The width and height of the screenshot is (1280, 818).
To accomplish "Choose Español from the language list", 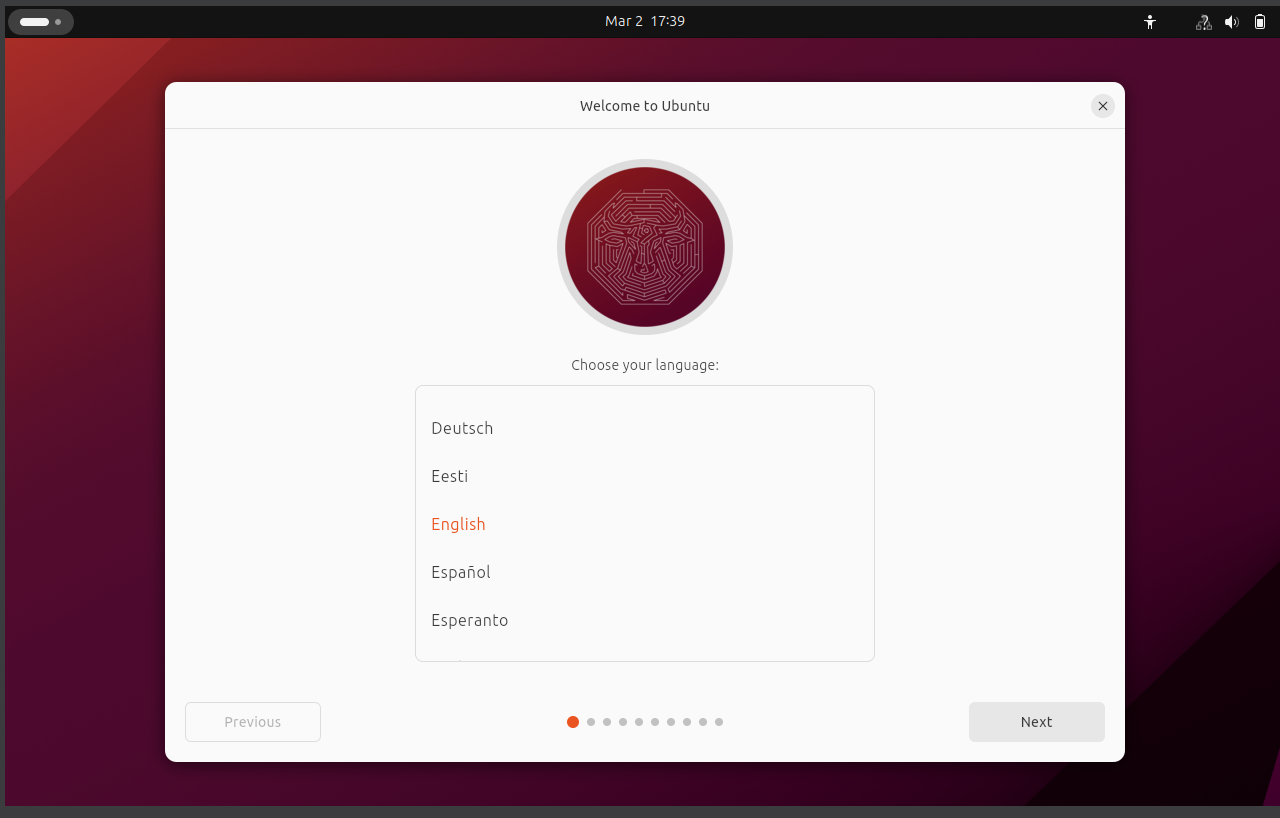I will pyautogui.click(x=645, y=572).
